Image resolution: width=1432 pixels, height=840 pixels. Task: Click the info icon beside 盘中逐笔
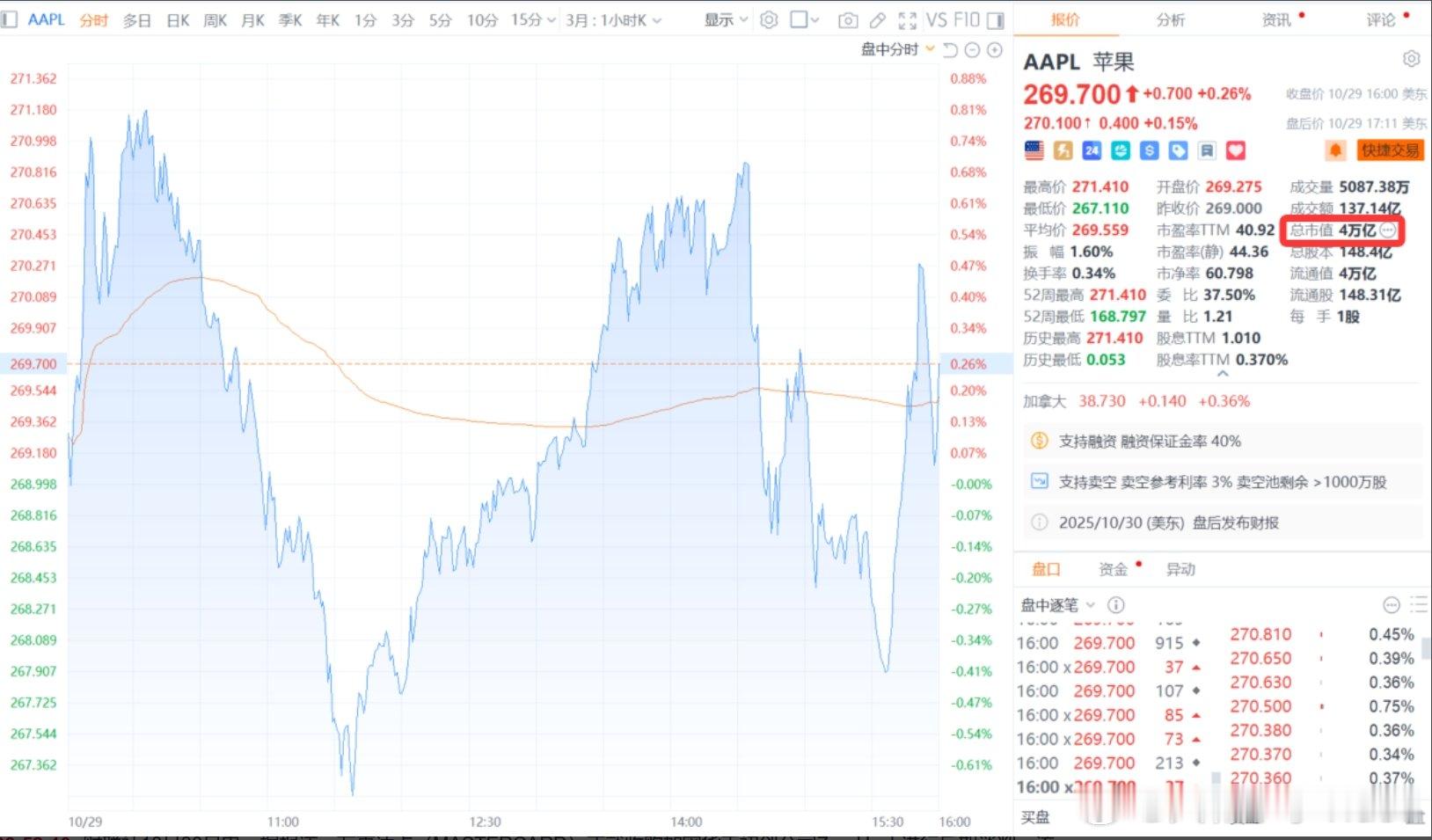(1116, 605)
